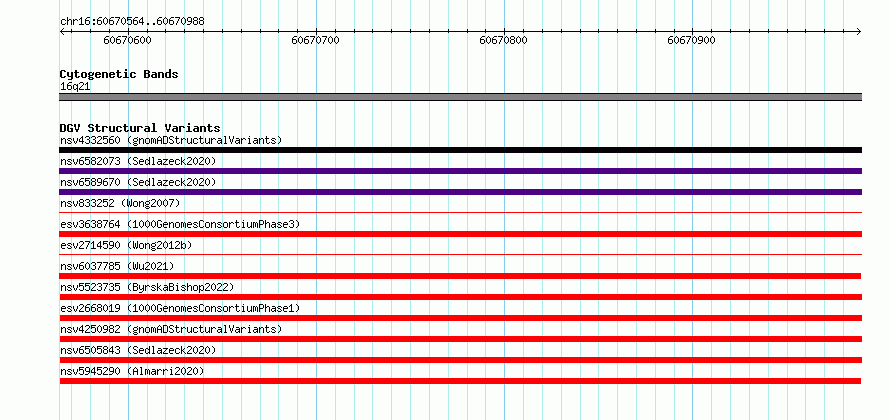Image resolution: width=890 pixels, height=420 pixels.
Task: Click the purple bar for nsv6589670
Action: point(460,192)
